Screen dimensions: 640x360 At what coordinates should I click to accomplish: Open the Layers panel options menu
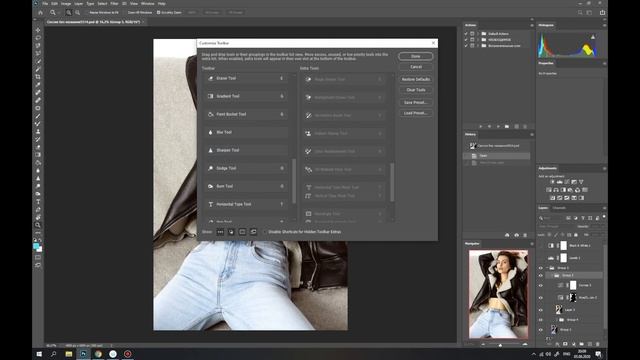[x=604, y=208]
